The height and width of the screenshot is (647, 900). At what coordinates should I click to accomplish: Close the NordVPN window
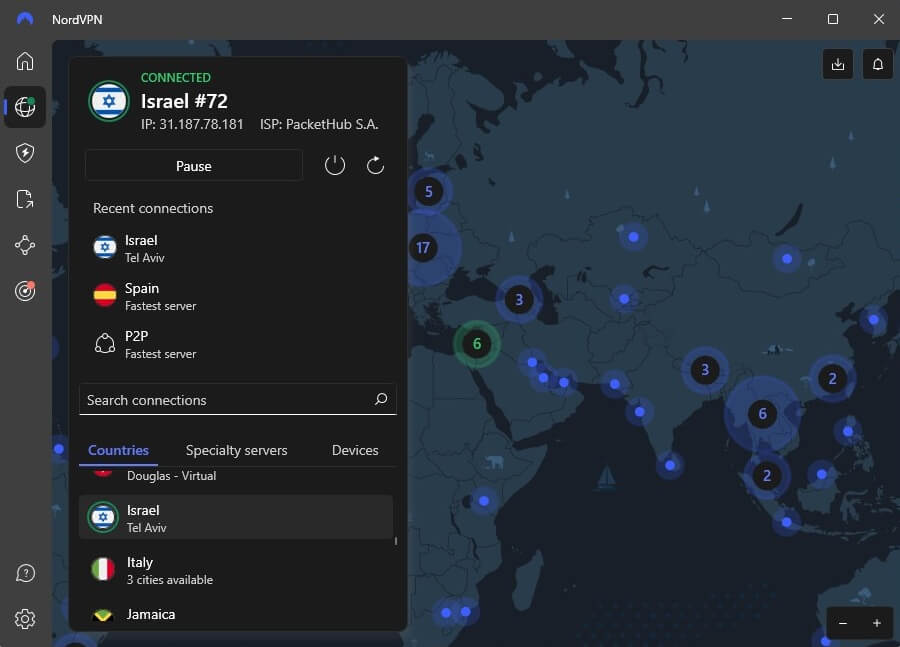(878, 19)
